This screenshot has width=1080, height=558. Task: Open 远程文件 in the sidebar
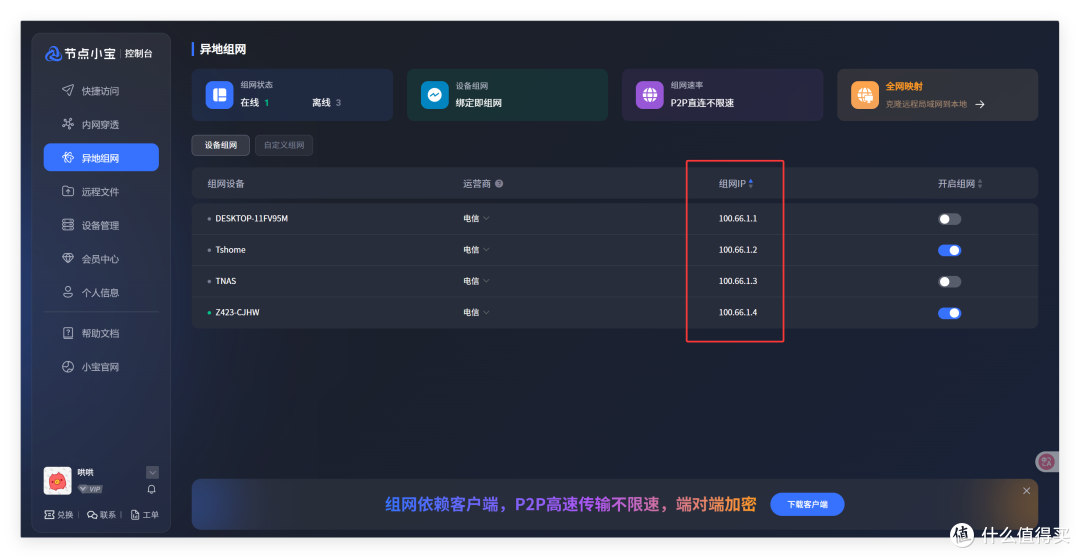coord(101,192)
